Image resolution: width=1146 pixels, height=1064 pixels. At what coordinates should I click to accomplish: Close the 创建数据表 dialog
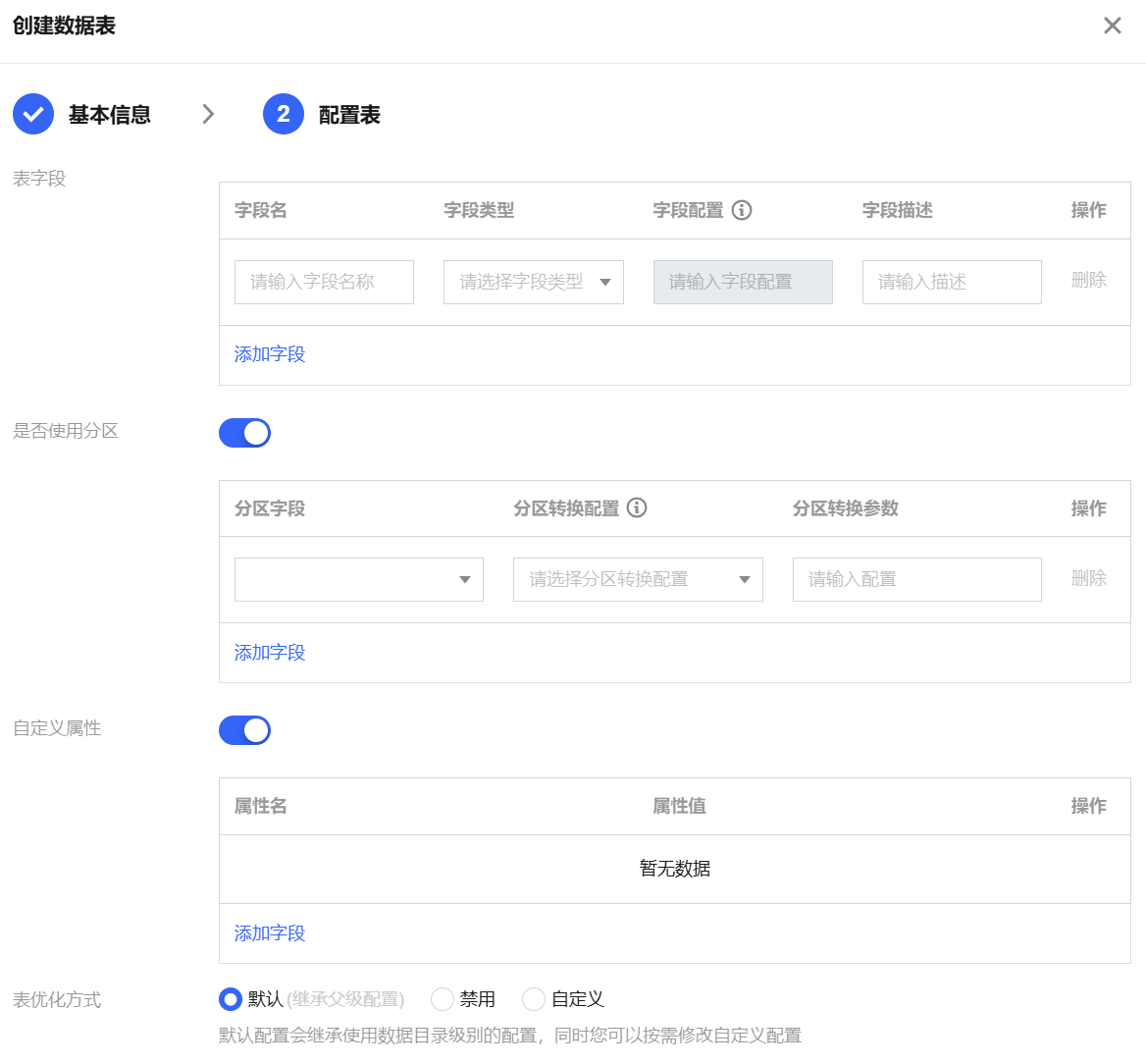coord(1112,26)
